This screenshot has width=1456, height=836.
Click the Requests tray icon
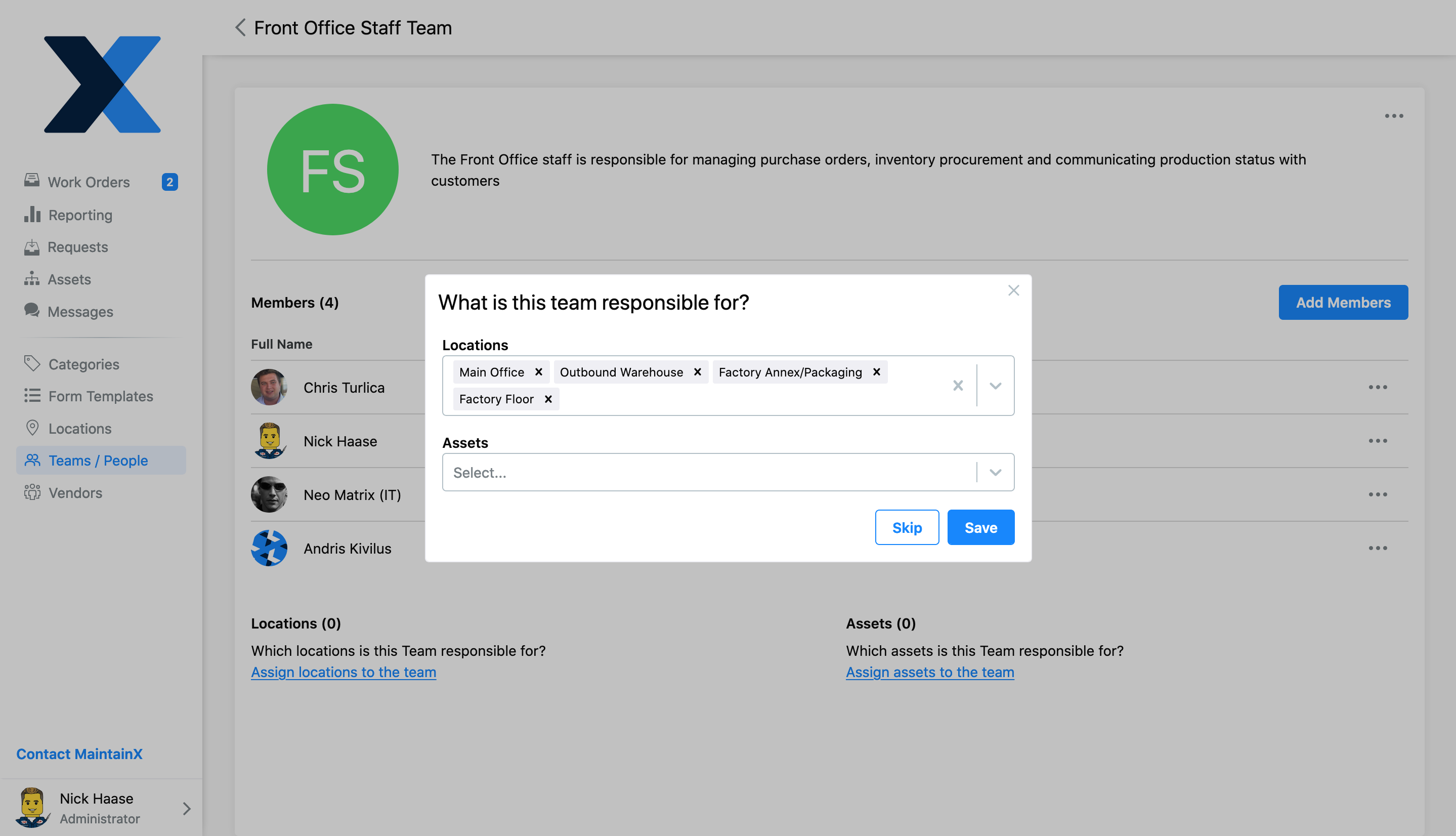point(32,247)
